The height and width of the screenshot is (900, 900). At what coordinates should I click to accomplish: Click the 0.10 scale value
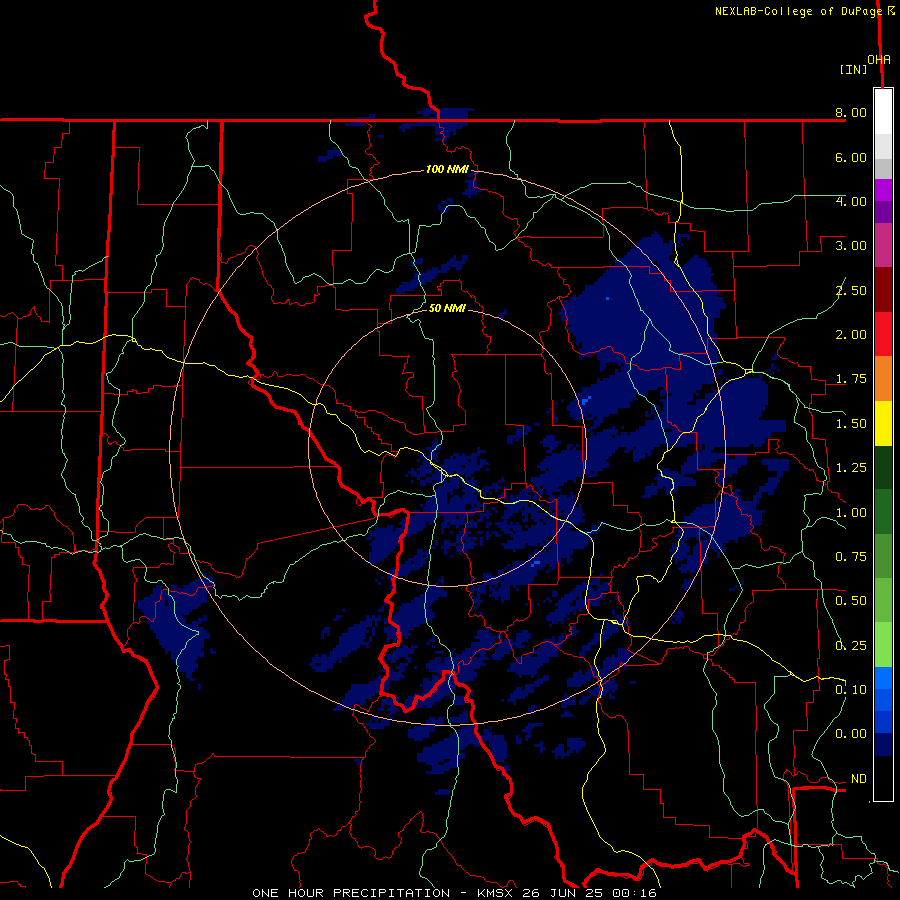coord(851,690)
